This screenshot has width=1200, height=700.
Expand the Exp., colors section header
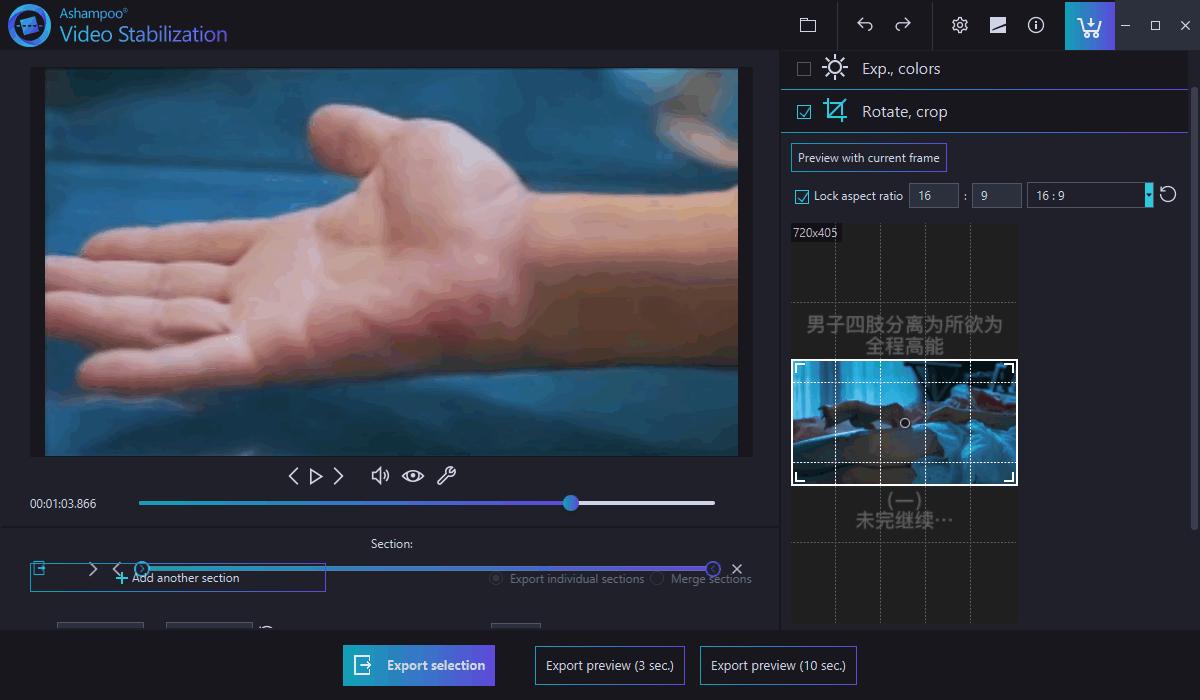tap(984, 69)
